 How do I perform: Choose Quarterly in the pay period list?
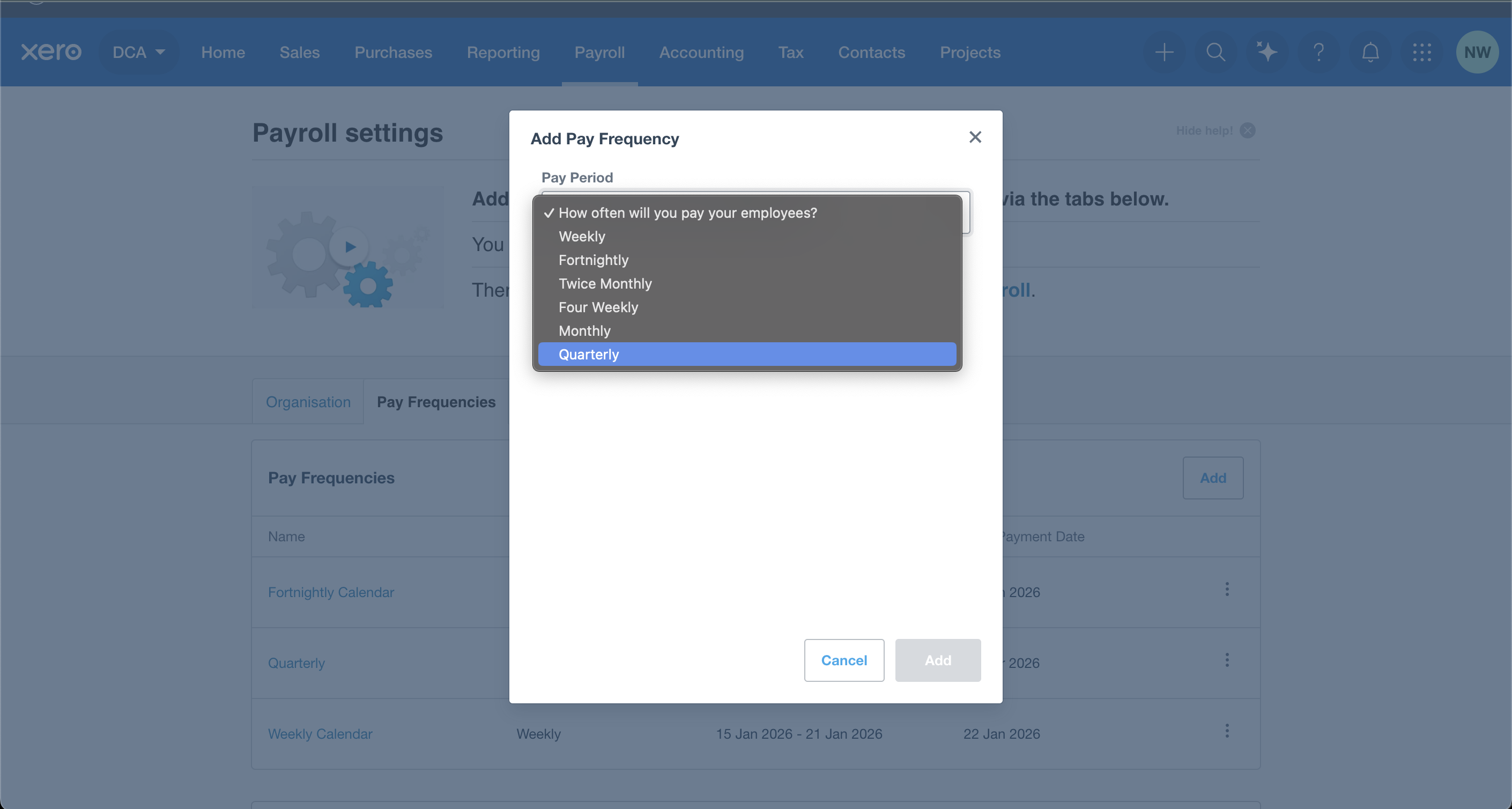pyautogui.click(x=588, y=355)
